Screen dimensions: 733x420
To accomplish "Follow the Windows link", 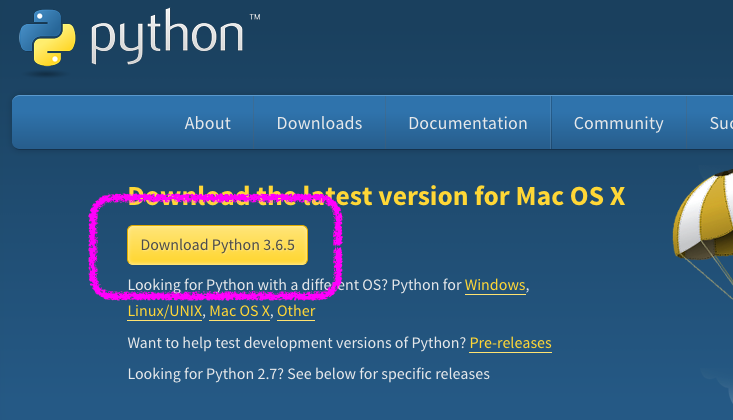I will click(495, 285).
